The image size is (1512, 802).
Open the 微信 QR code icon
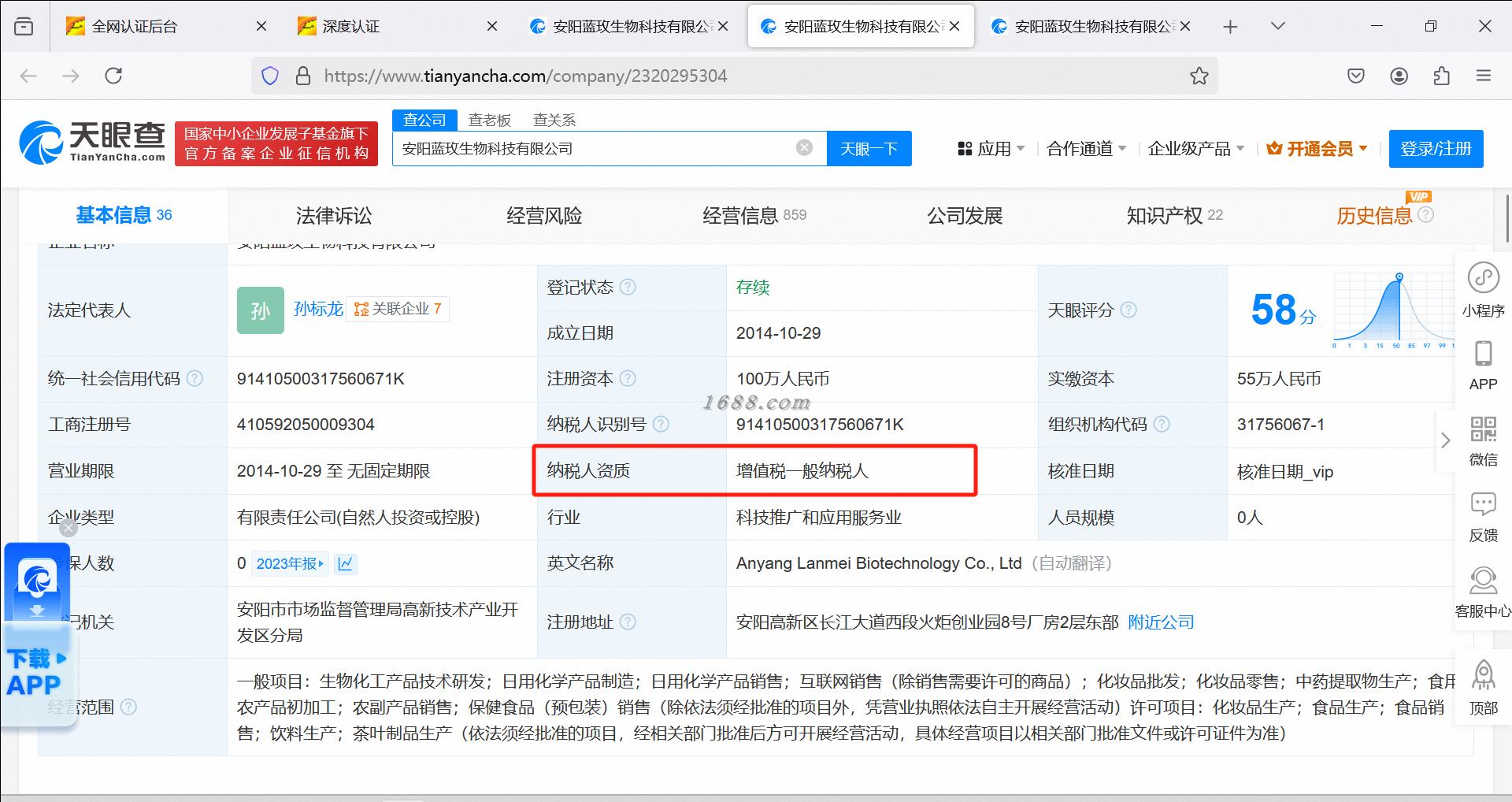coord(1484,440)
